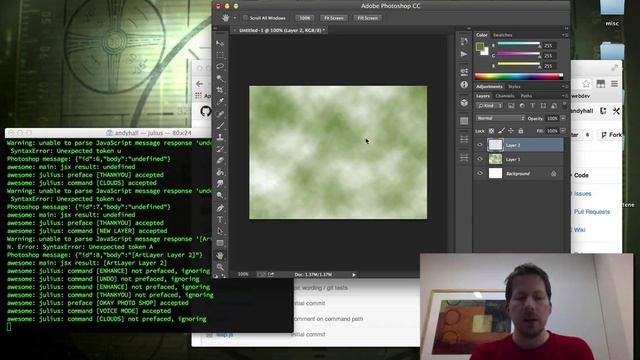Toggle filter for adjustment layers

pyautogui.click(x=522, y=106)
